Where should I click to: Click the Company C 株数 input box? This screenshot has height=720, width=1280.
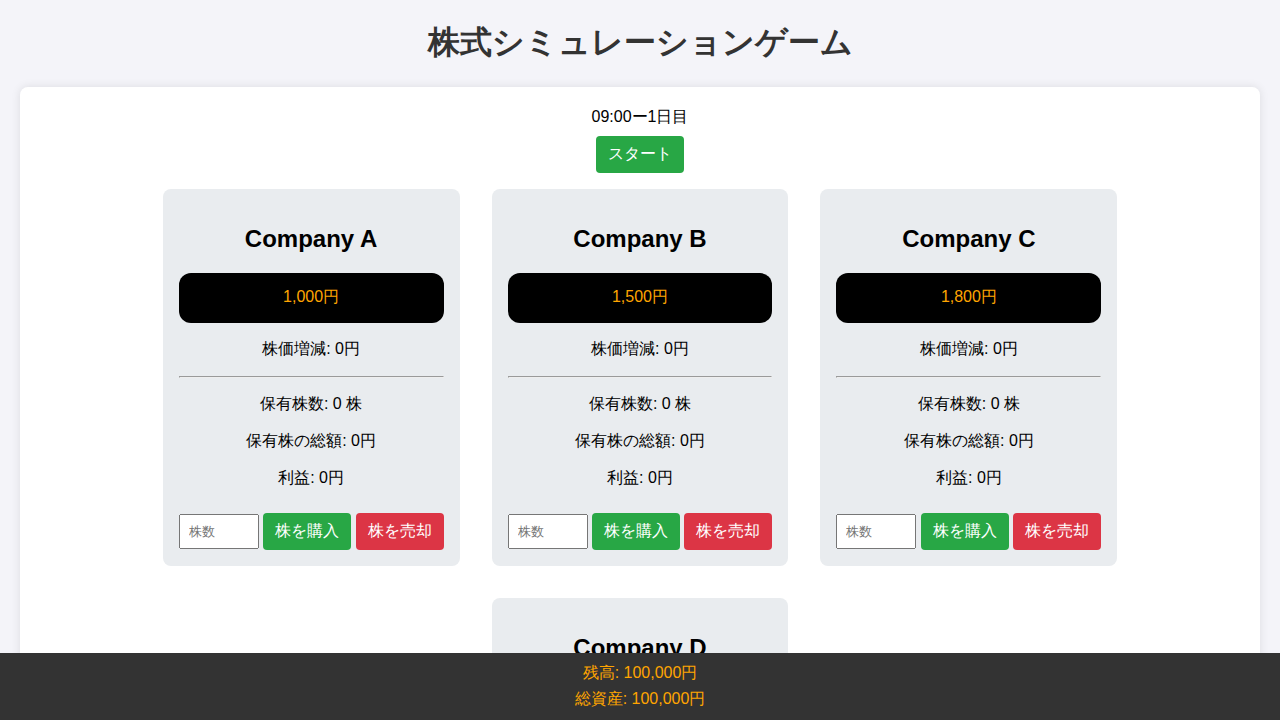click(x=876, y=531)
